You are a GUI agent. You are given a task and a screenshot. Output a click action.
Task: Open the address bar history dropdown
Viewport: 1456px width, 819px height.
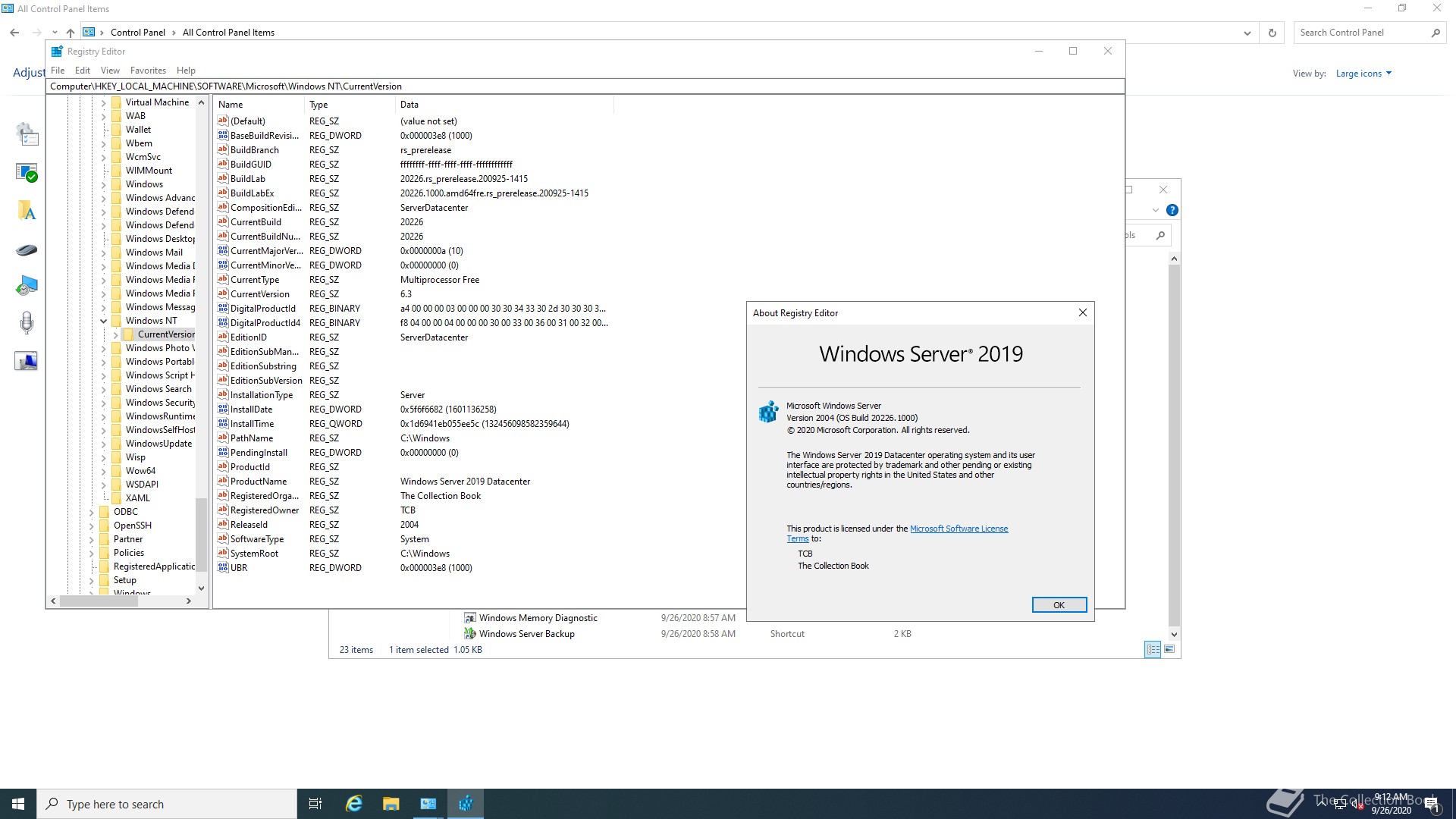pyautogui.click(x=1247, y=33)
